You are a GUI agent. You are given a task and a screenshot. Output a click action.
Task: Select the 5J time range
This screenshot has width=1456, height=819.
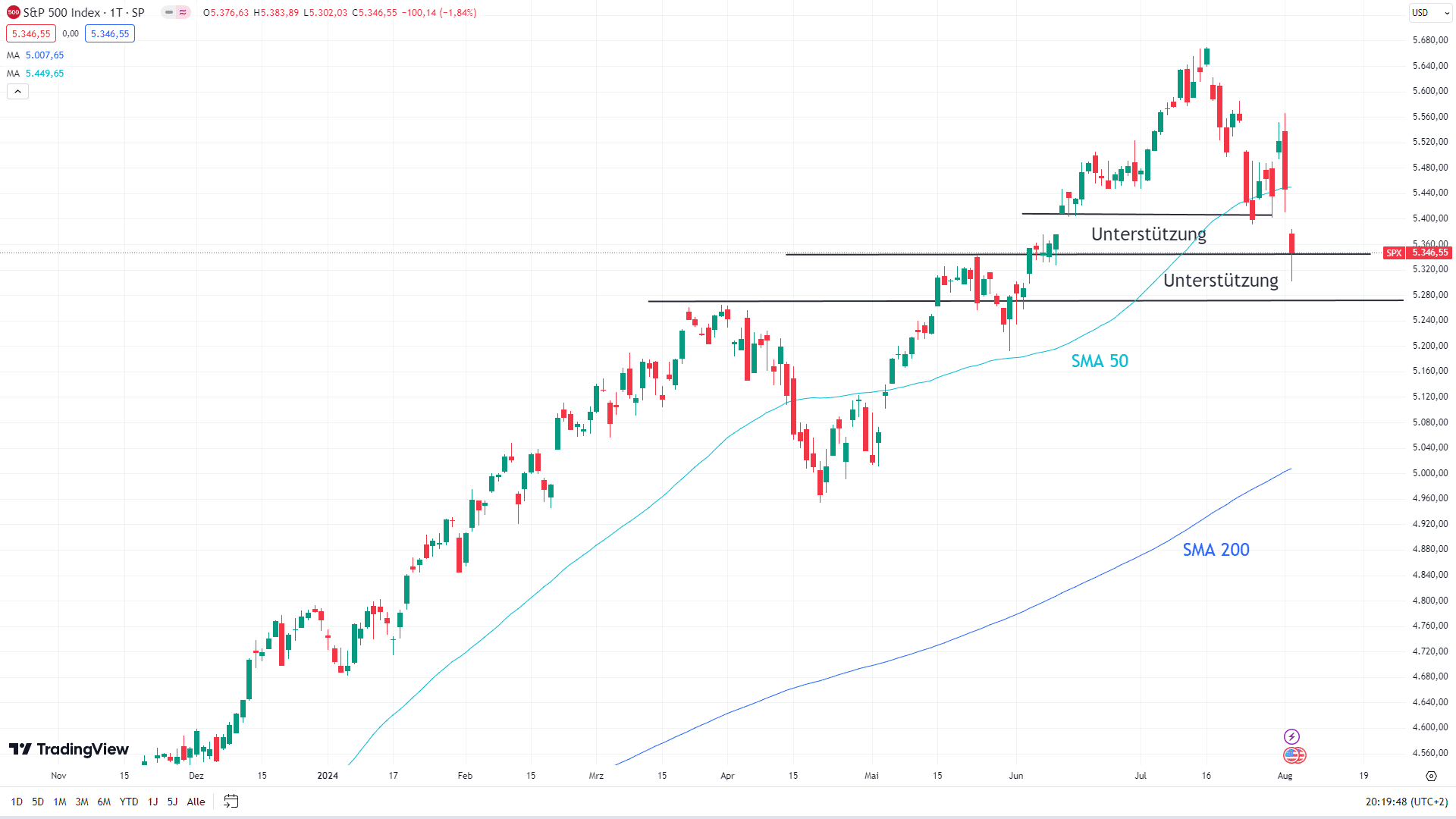pyautogui.click(x=172, y=802)
